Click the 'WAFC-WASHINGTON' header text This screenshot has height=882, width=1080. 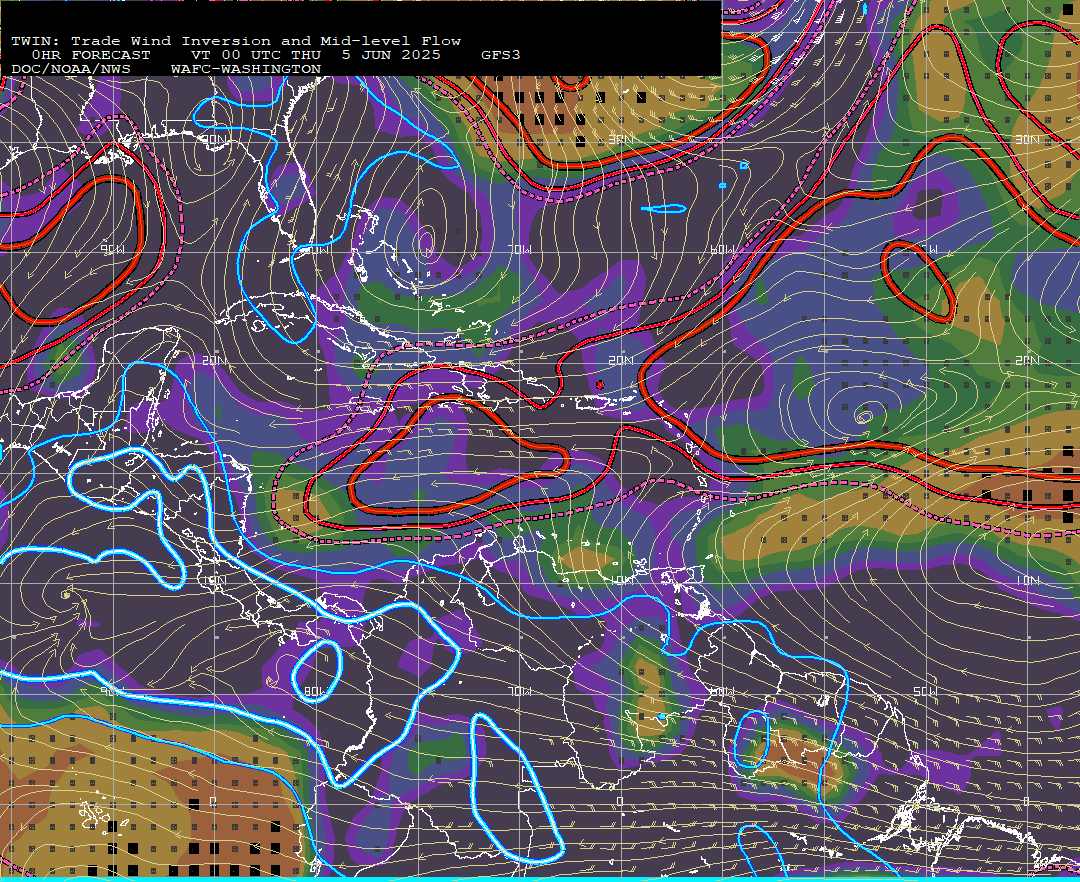pos(246,70)
